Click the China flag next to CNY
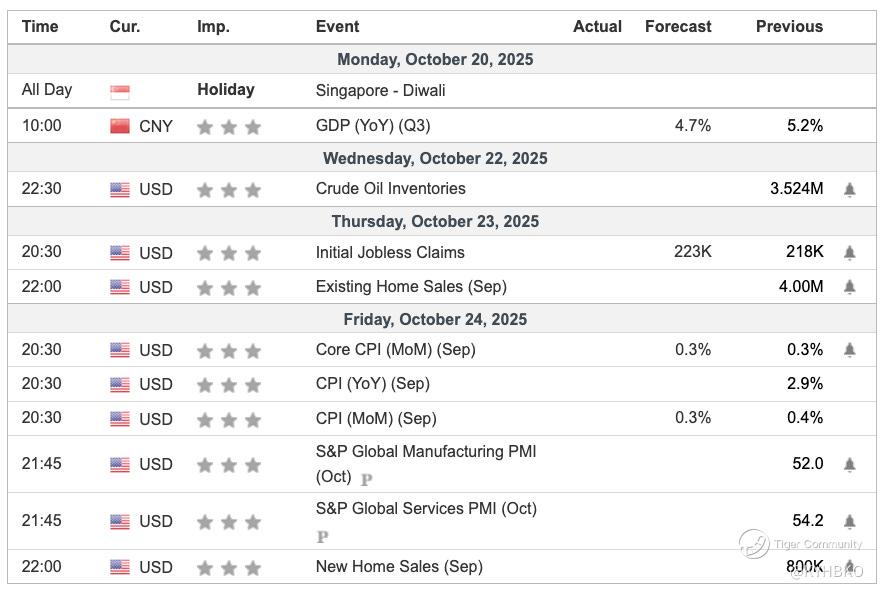This screenshot has width=880, height=592. tap(120, 126)
